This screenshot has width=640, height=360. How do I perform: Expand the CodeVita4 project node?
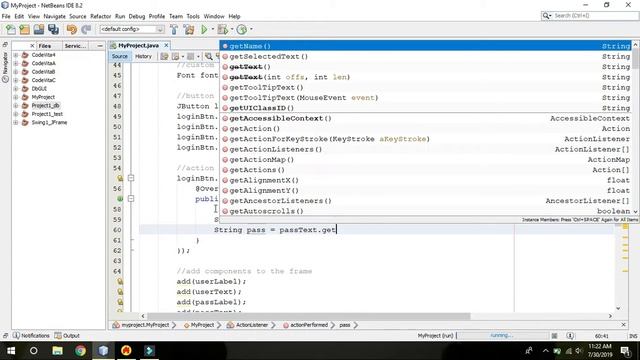click(16, 55)
